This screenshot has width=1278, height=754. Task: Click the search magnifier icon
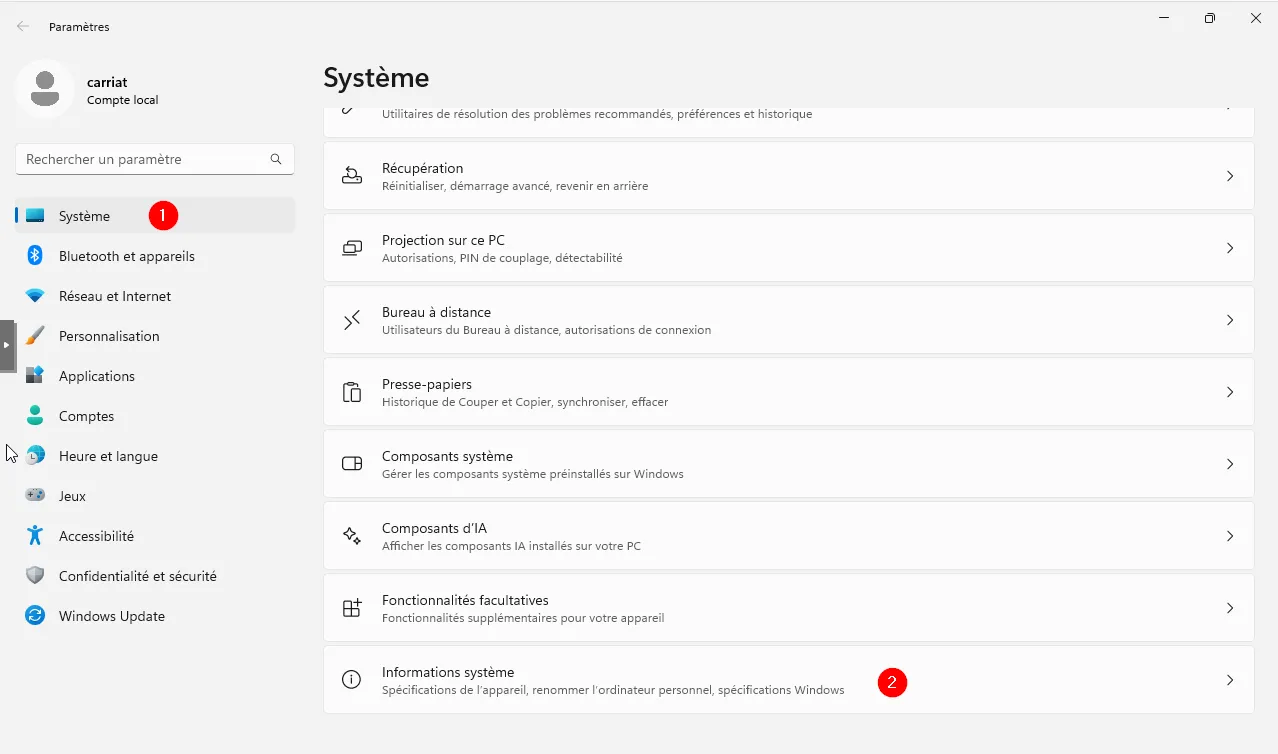(276, 159)
